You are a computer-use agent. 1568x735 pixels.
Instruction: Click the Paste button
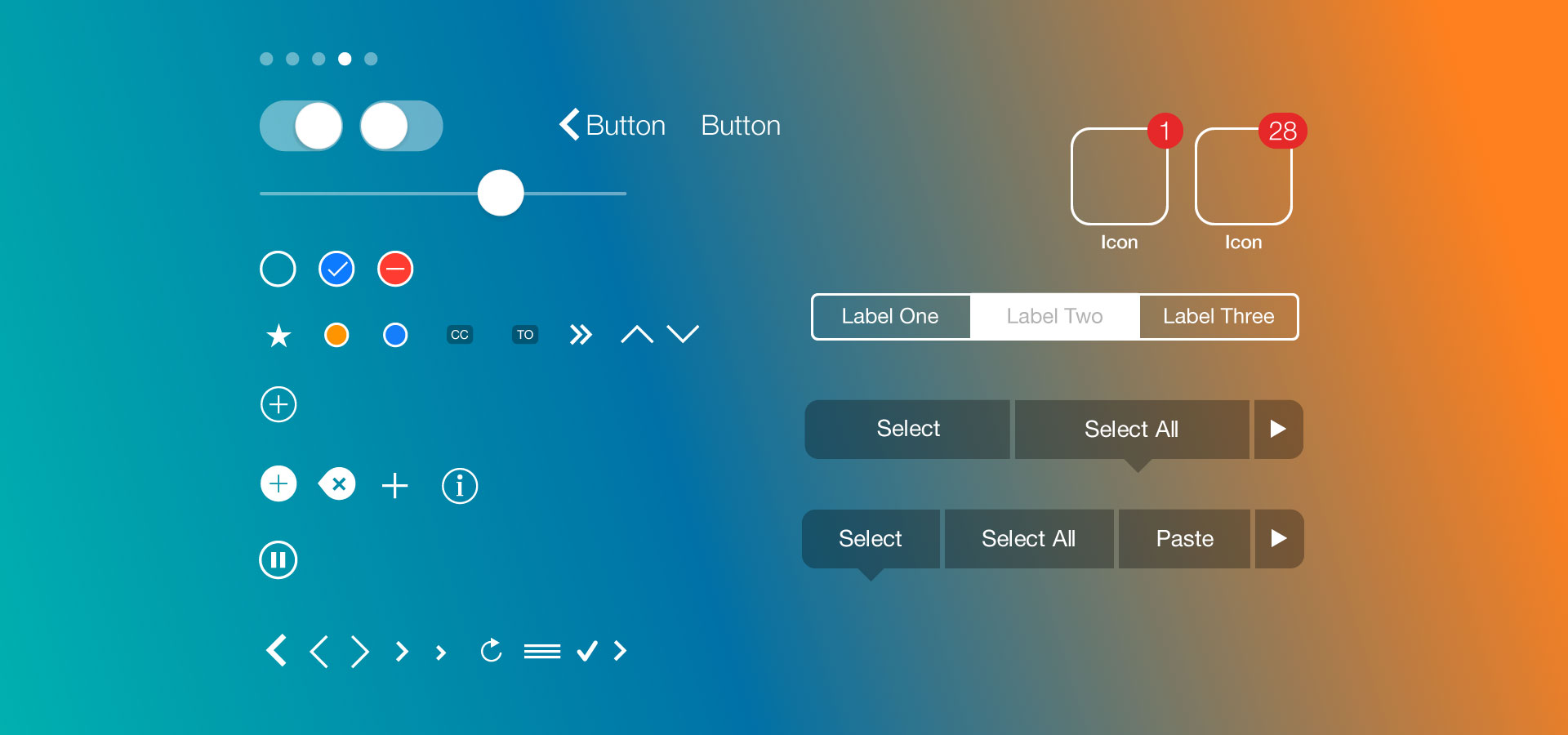tap(1184, 539)
